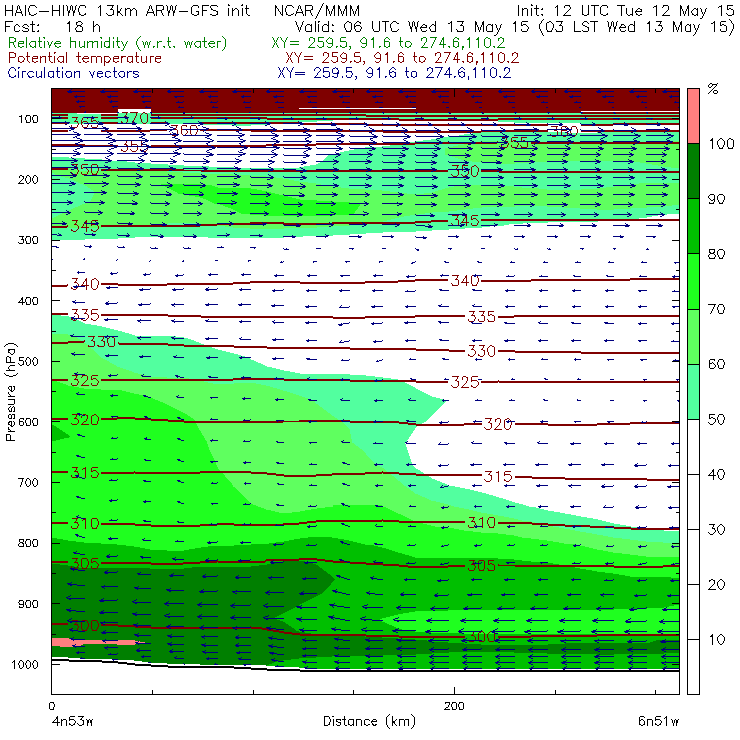Screen dimensions: 740x740
Task: Select the green XY coordinates text
Action: coord(388,43)
